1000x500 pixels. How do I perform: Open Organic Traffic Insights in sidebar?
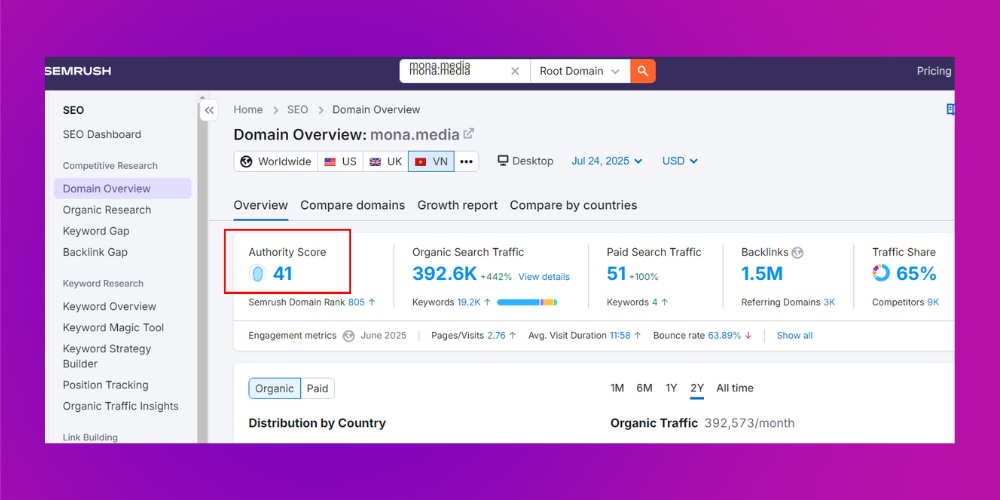pyautogui.click(x=121, y=406)
